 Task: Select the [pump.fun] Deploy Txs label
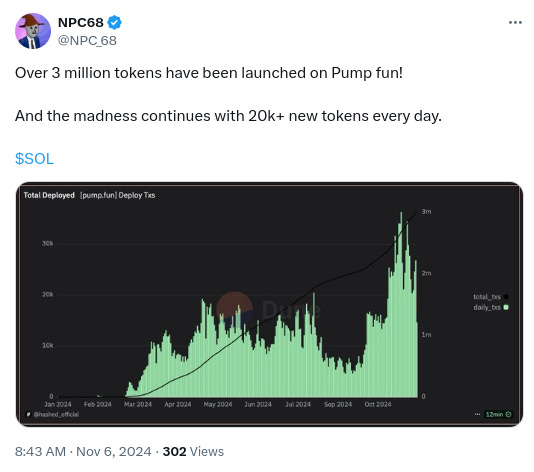click(x=117, y=195)
